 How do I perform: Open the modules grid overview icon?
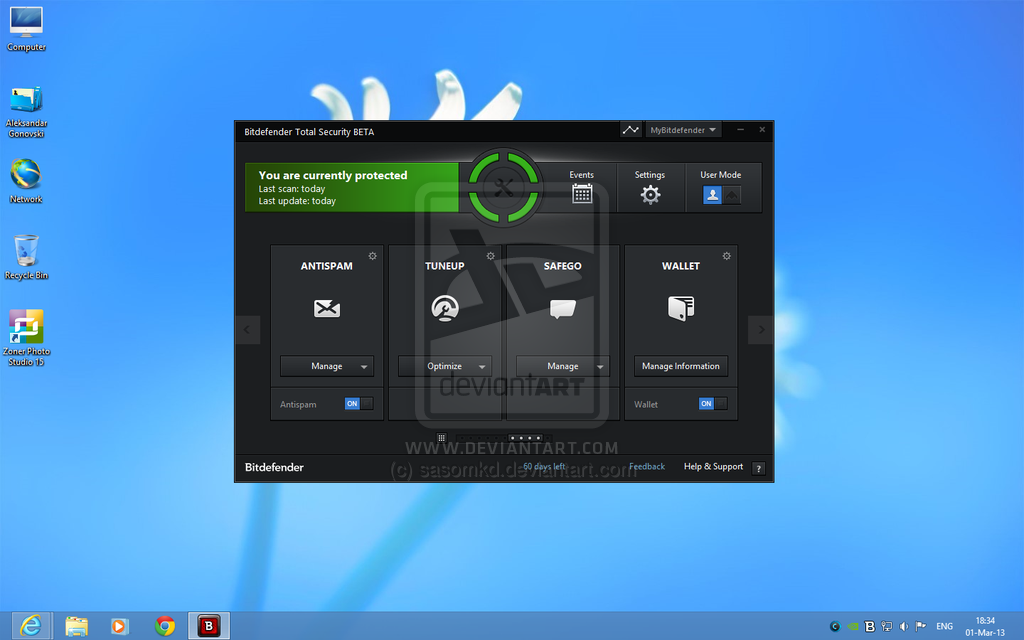(x=441, y=438)
